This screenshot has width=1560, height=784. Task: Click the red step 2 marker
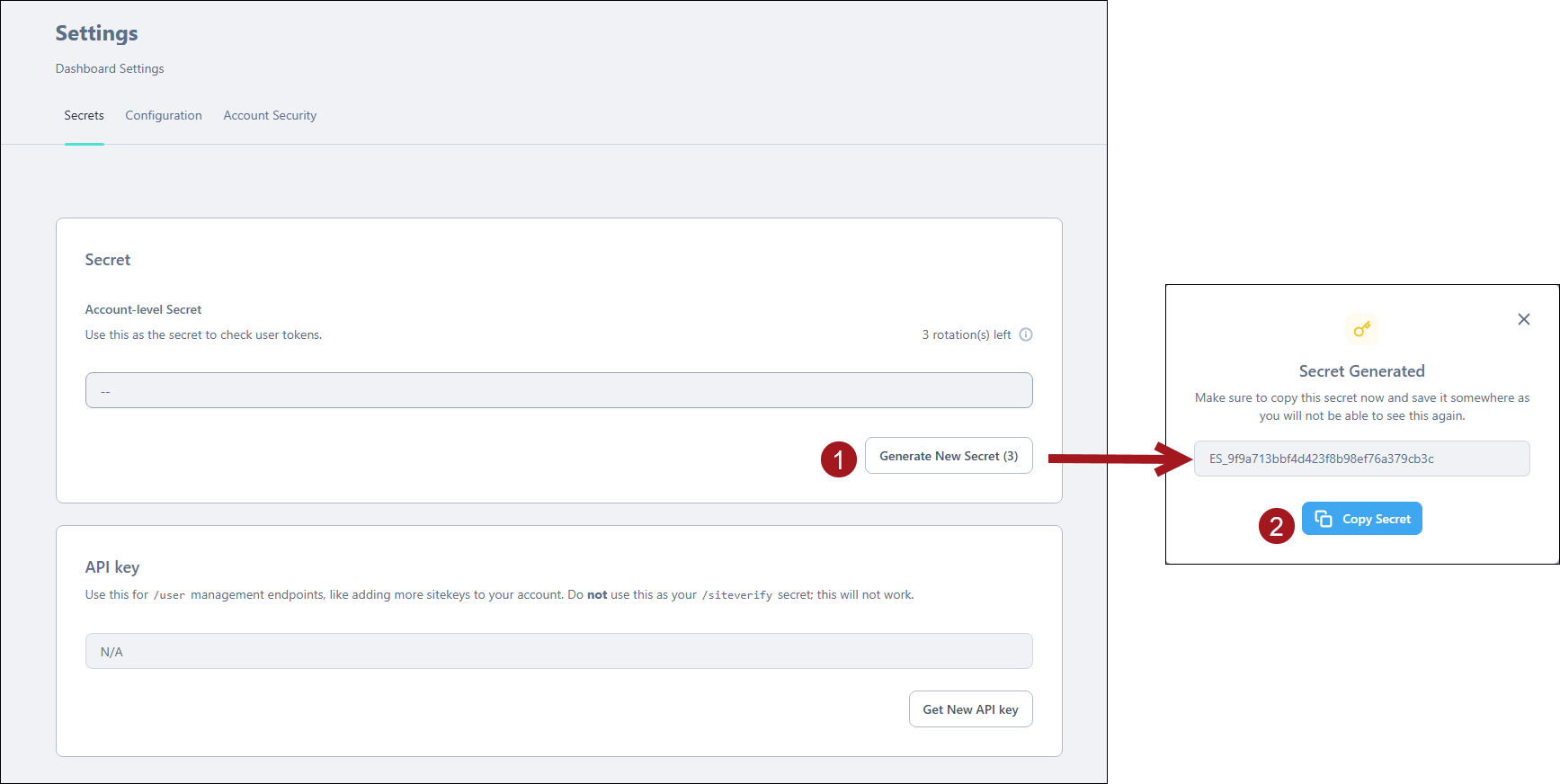1276,526
